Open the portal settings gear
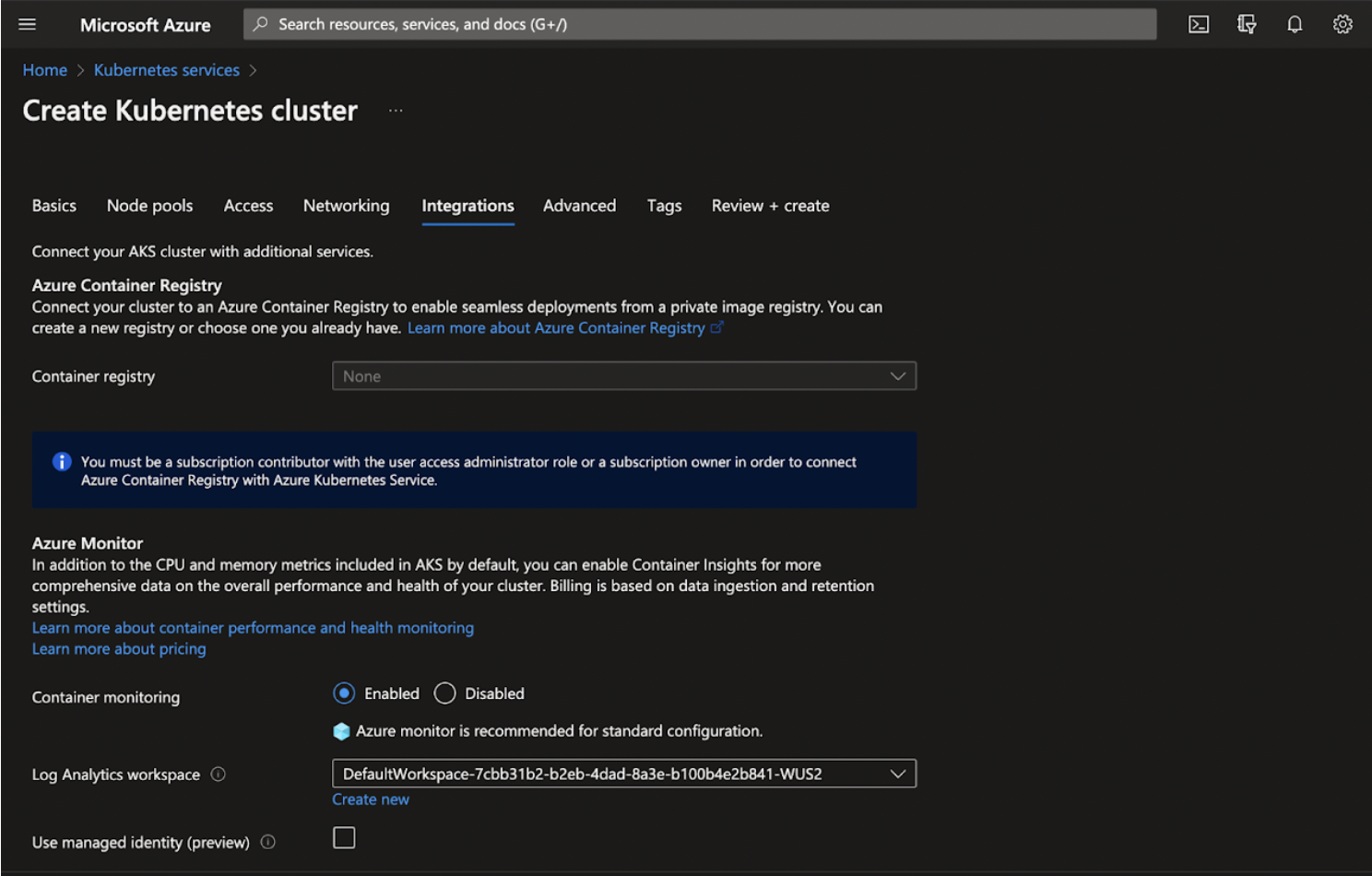Screen dimensions: 1372x876 [x=1342, y=25]
